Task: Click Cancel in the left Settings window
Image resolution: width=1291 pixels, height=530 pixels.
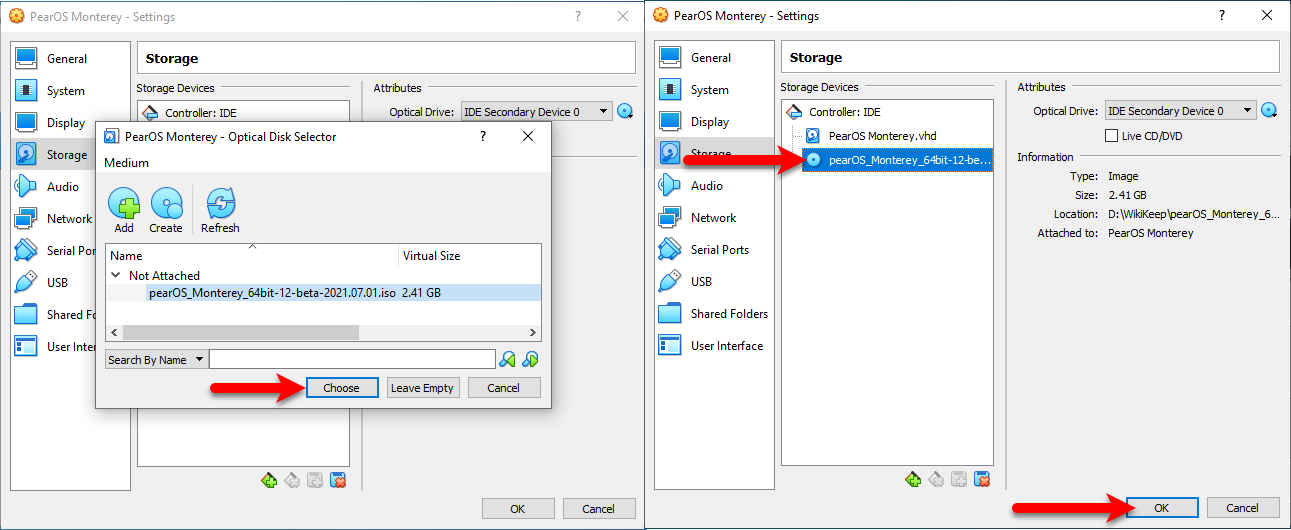Action: click(599, 509)
